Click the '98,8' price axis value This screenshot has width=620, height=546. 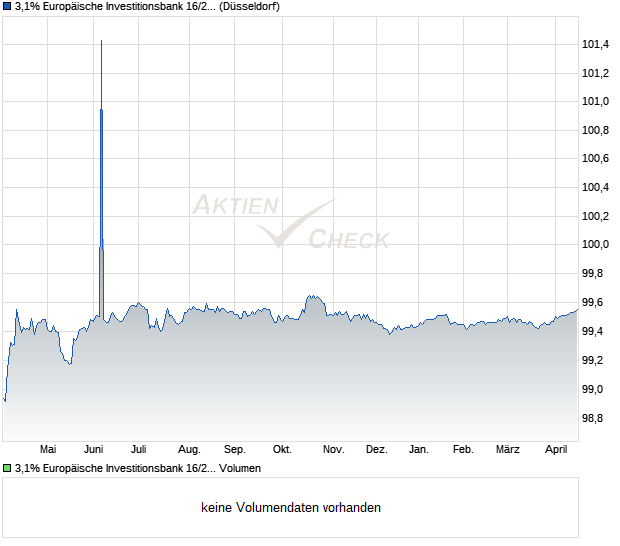click(593, 418)
